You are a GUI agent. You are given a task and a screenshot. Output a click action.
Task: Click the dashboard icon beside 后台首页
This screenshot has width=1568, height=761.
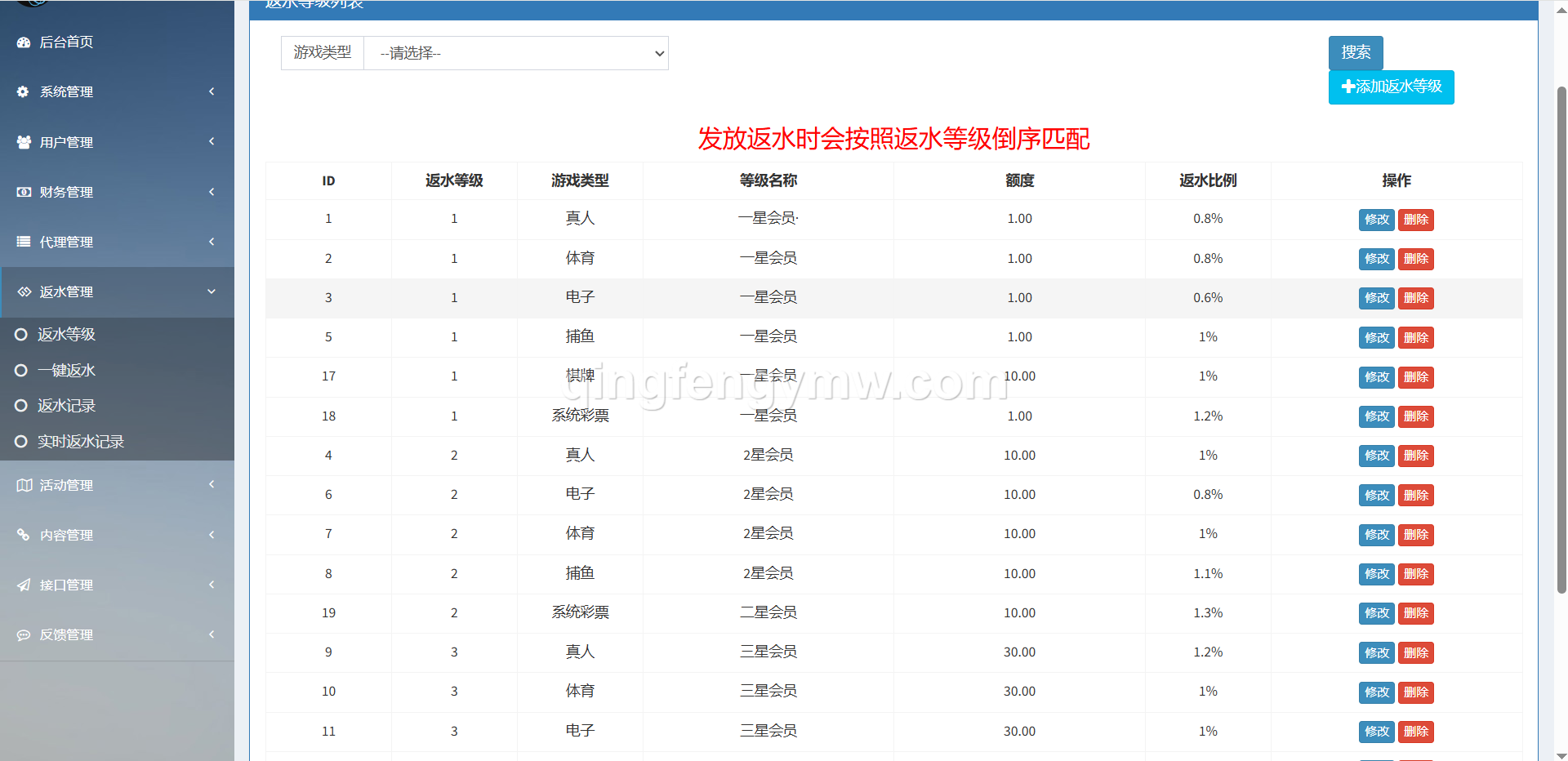[24, 42]
